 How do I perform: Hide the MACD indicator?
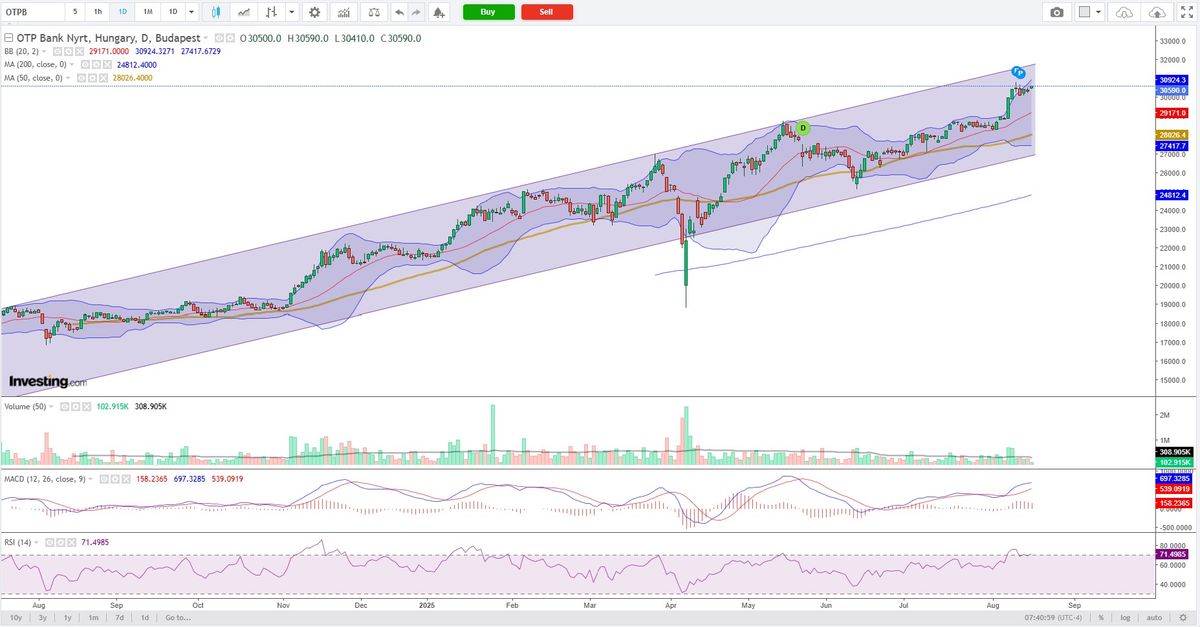tap(103, 479)
